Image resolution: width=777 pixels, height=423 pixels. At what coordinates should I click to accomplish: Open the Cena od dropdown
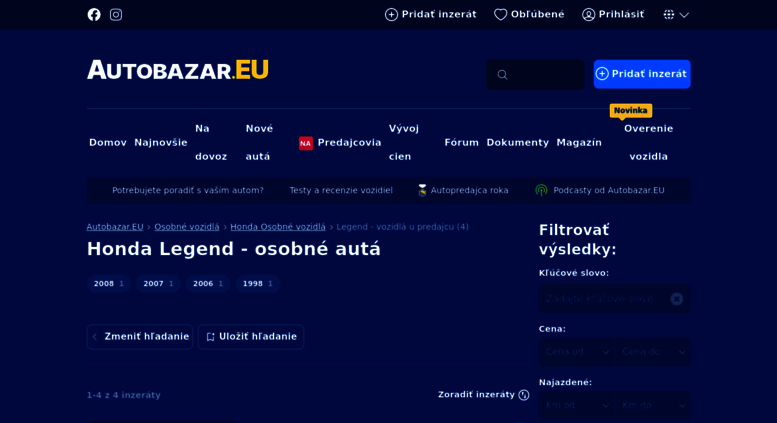tap(577, 352)
